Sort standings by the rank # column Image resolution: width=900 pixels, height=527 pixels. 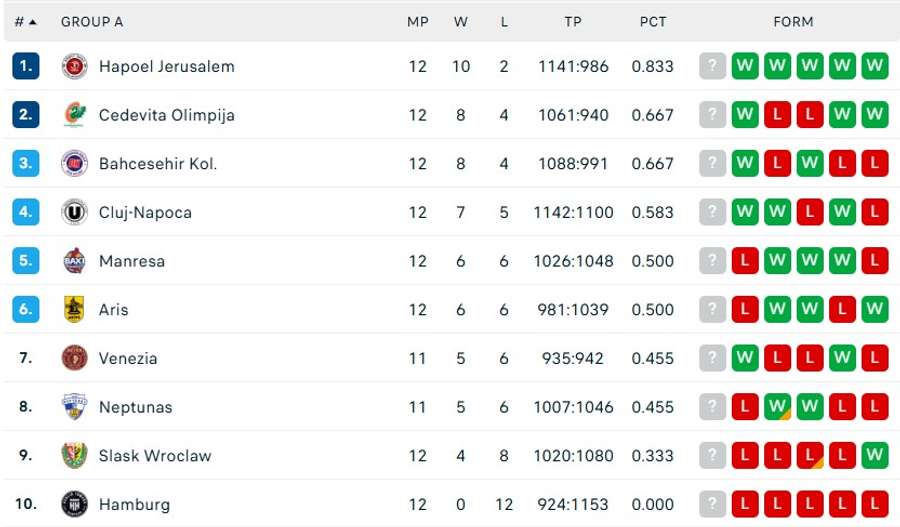click(x=25, y=21)
